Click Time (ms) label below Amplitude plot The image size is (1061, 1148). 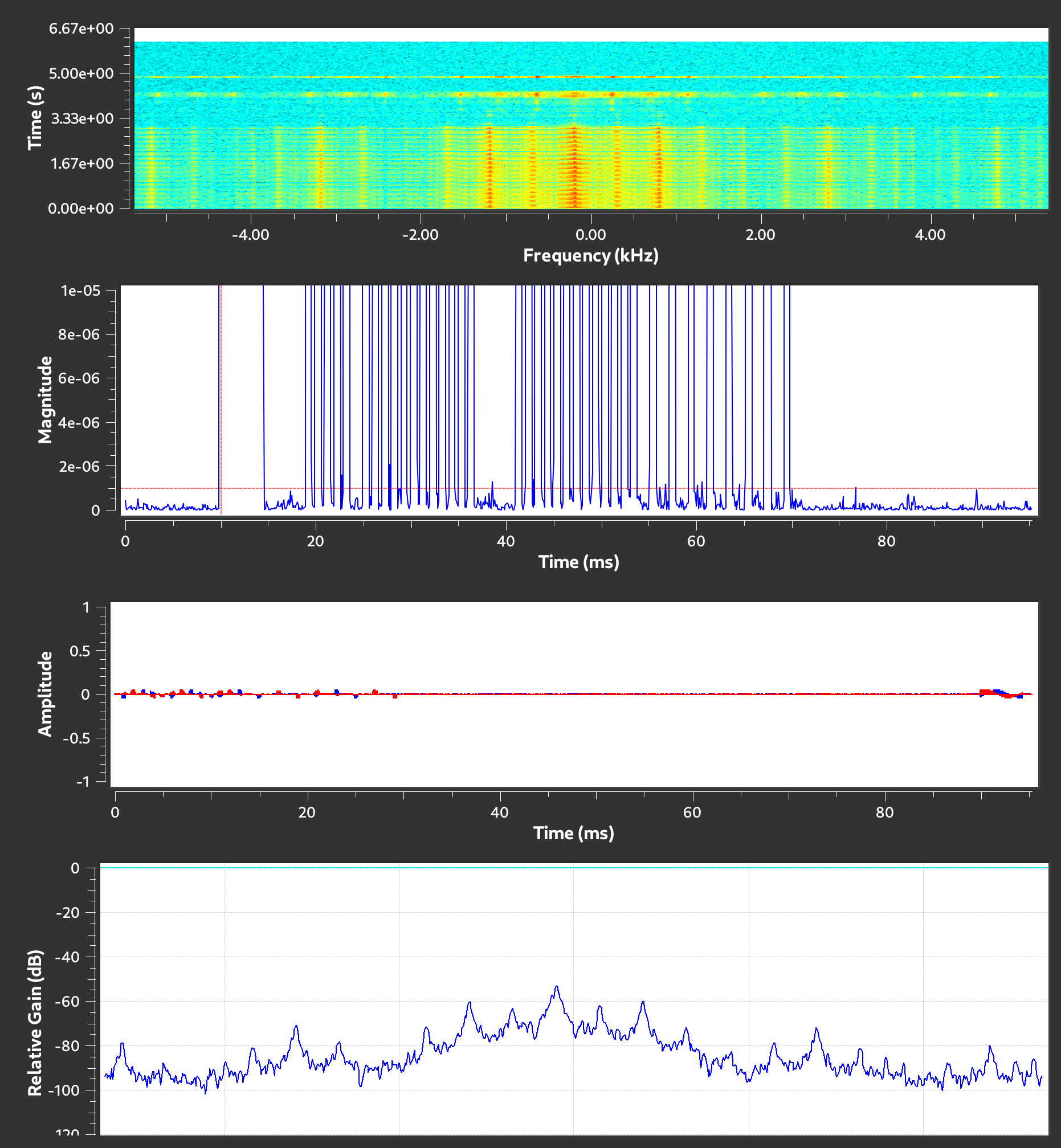tap(573, 833)
